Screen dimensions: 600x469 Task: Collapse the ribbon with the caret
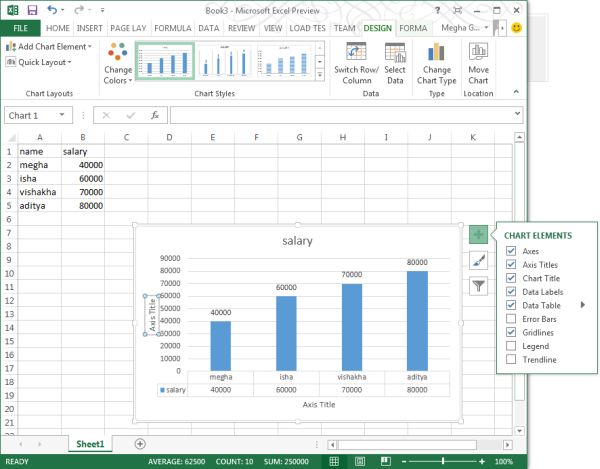coord(516,92)
